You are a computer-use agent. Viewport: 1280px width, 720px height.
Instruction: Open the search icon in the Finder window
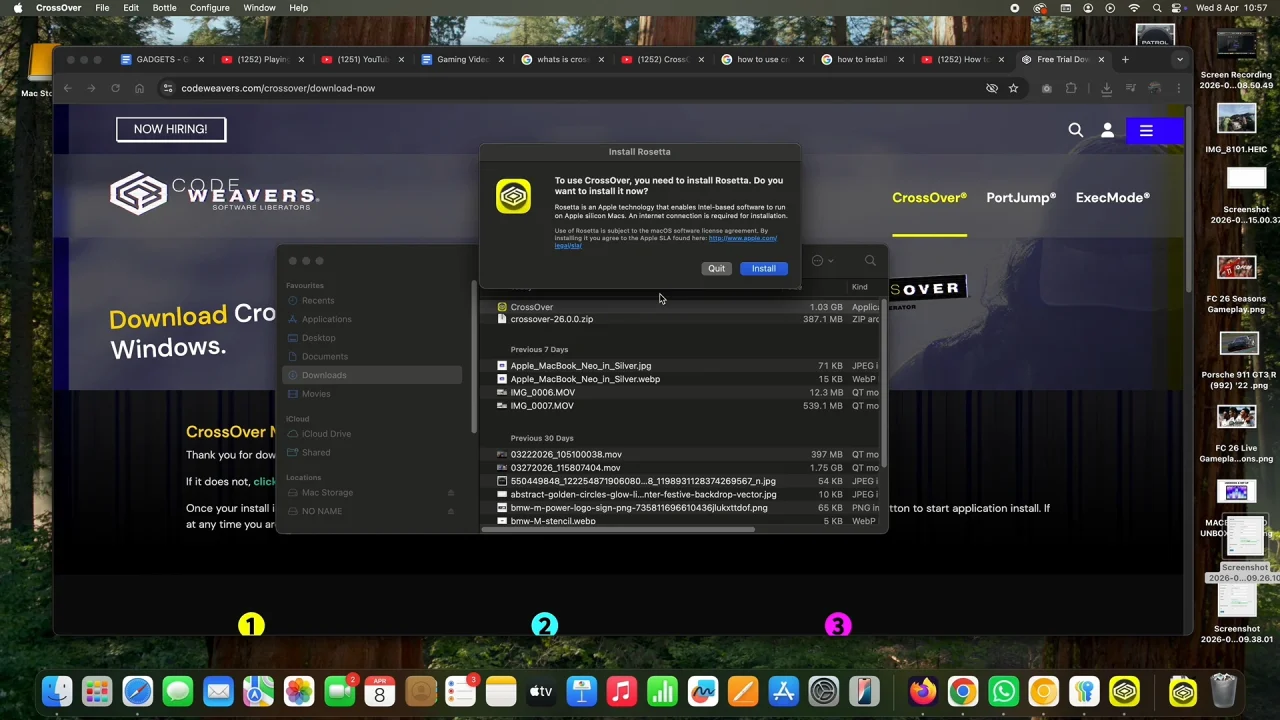pos(869,260)
